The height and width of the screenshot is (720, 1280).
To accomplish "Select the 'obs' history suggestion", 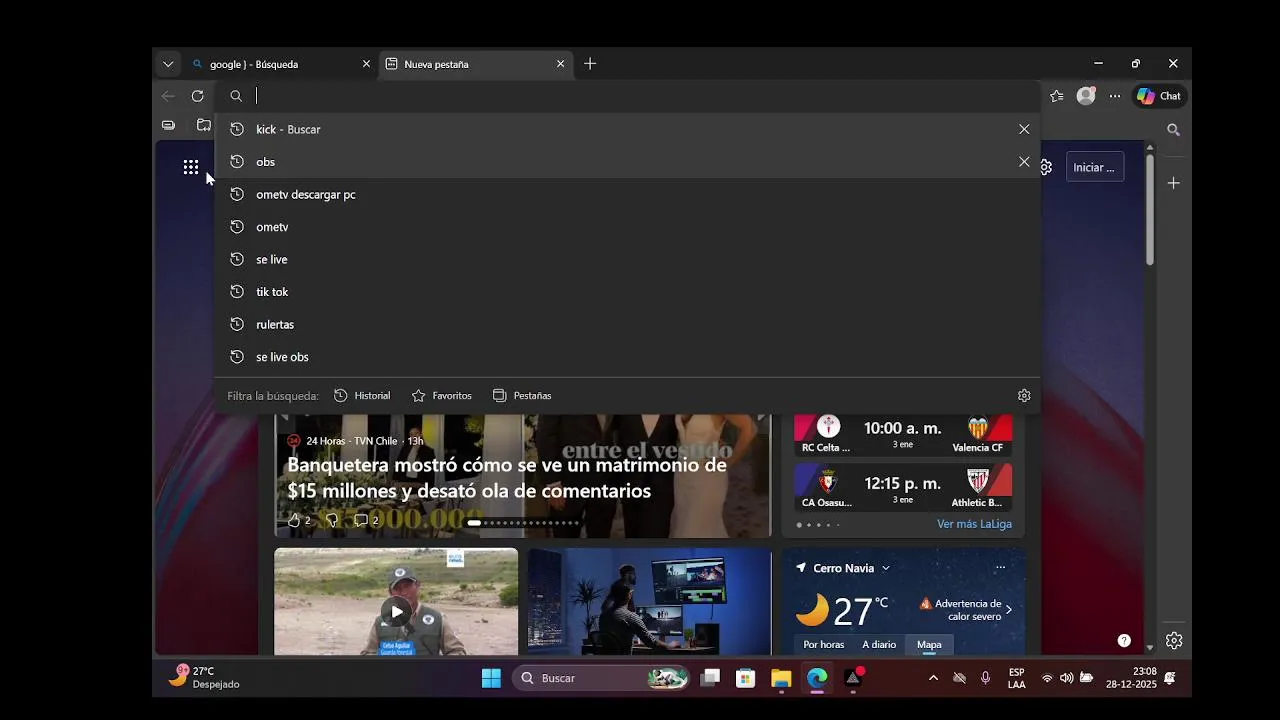I will coord(627,162).
